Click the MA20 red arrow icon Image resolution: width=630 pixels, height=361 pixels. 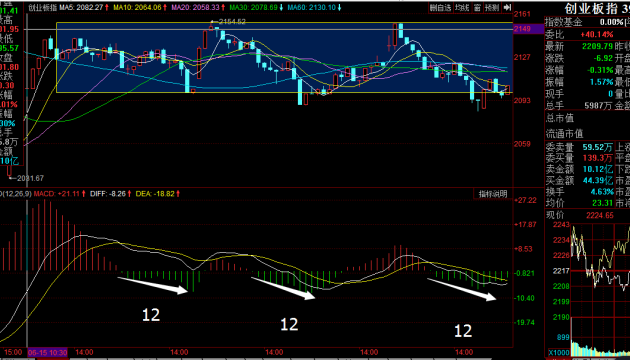[223, 8]
